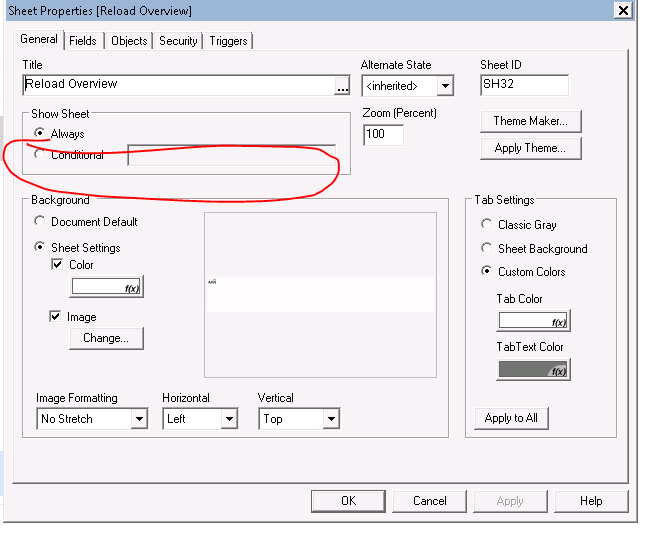The width and height of the screenshot is (658, 541).
Task: Open the Title expression editor ellipsis button
Action: (x=342, y=86)
